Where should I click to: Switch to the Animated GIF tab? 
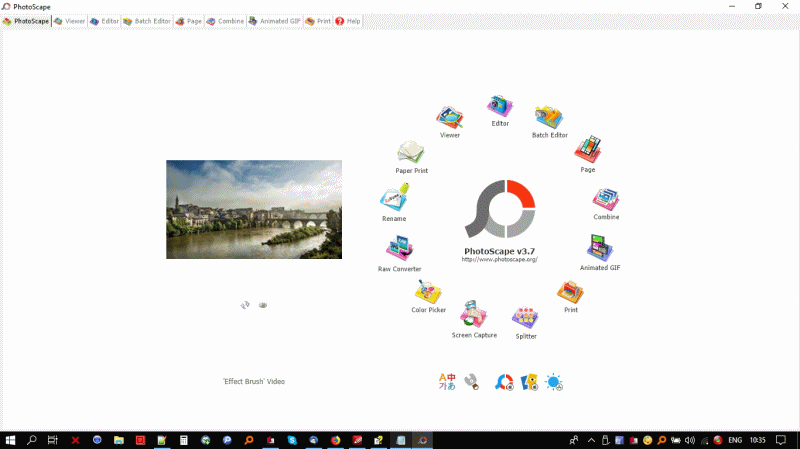pos(274,21)
